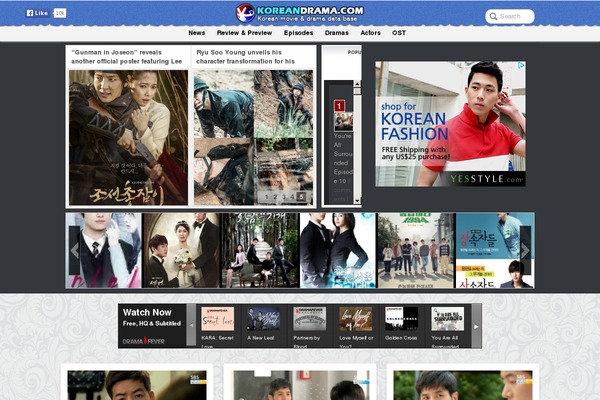Open the Golden Cross thumbnail

[401, 318]
